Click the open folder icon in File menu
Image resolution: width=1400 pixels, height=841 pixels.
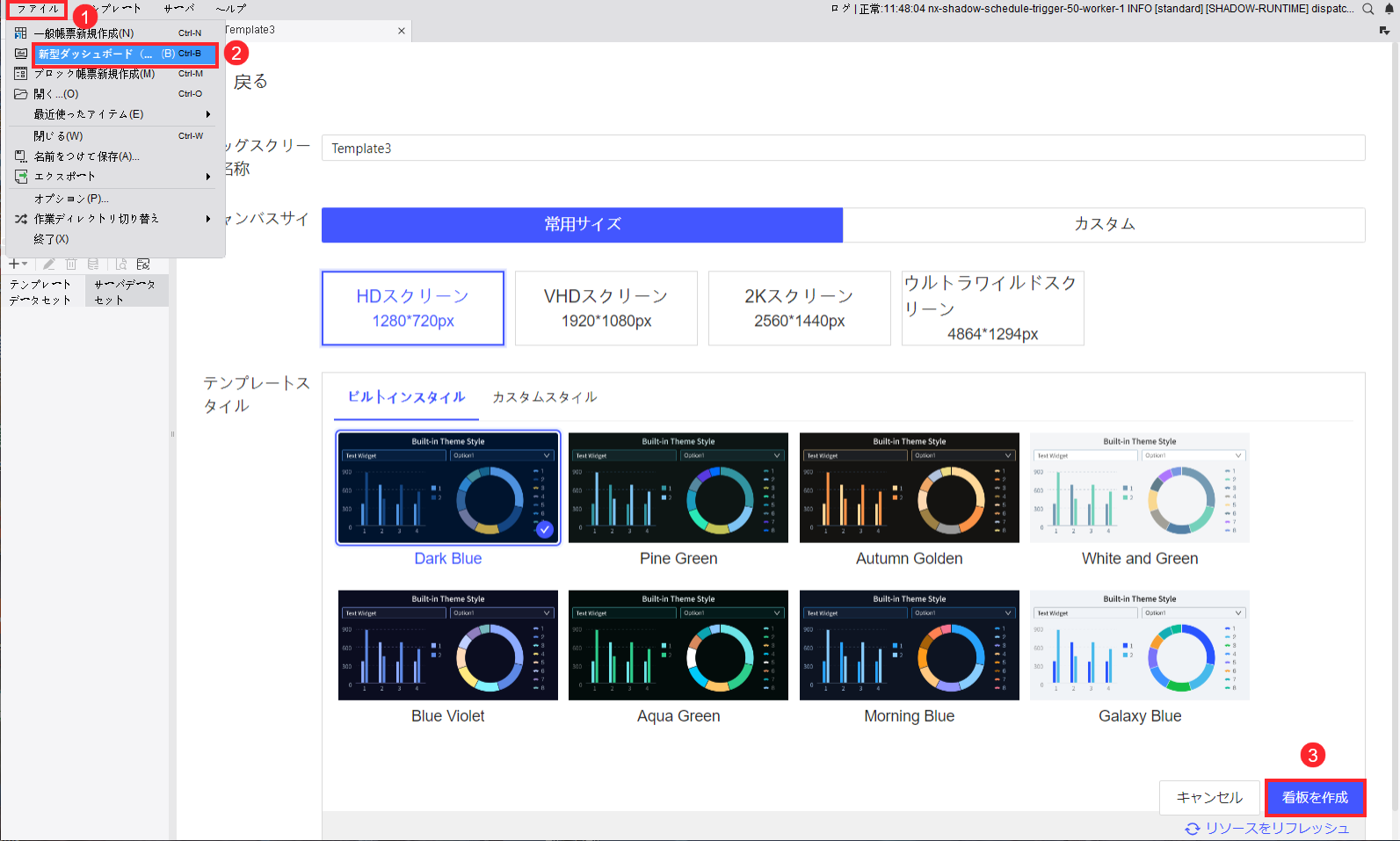[x=21, y=94]
